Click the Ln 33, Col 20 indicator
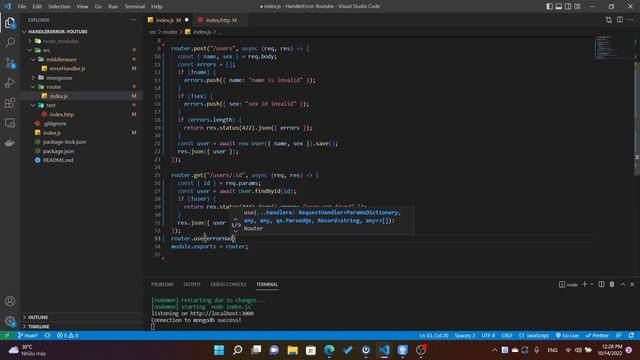 pos(433,336)
